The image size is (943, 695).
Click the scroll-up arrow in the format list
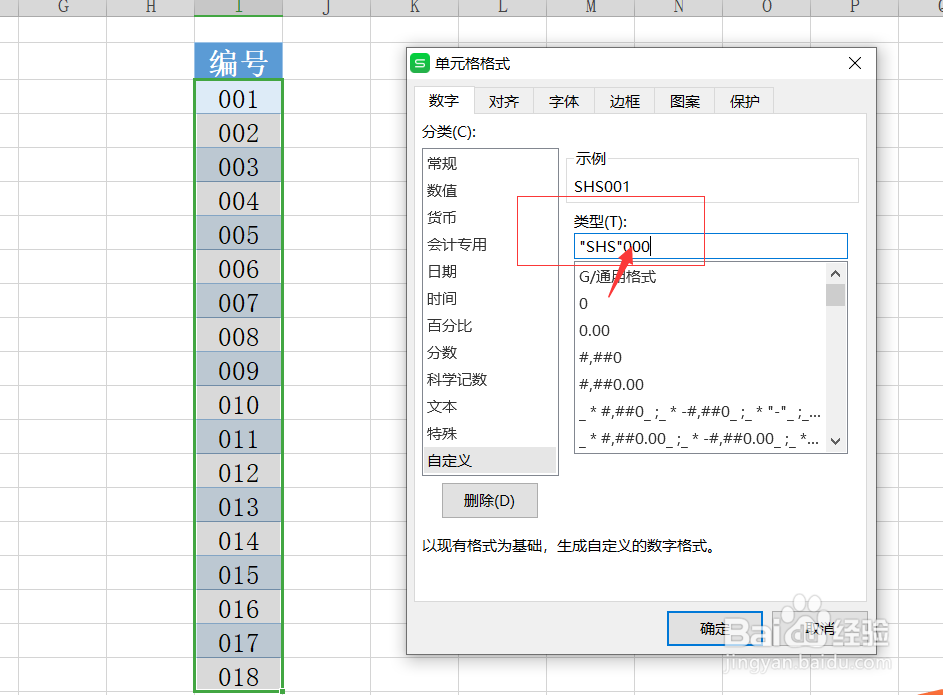[x=835, y=272]
